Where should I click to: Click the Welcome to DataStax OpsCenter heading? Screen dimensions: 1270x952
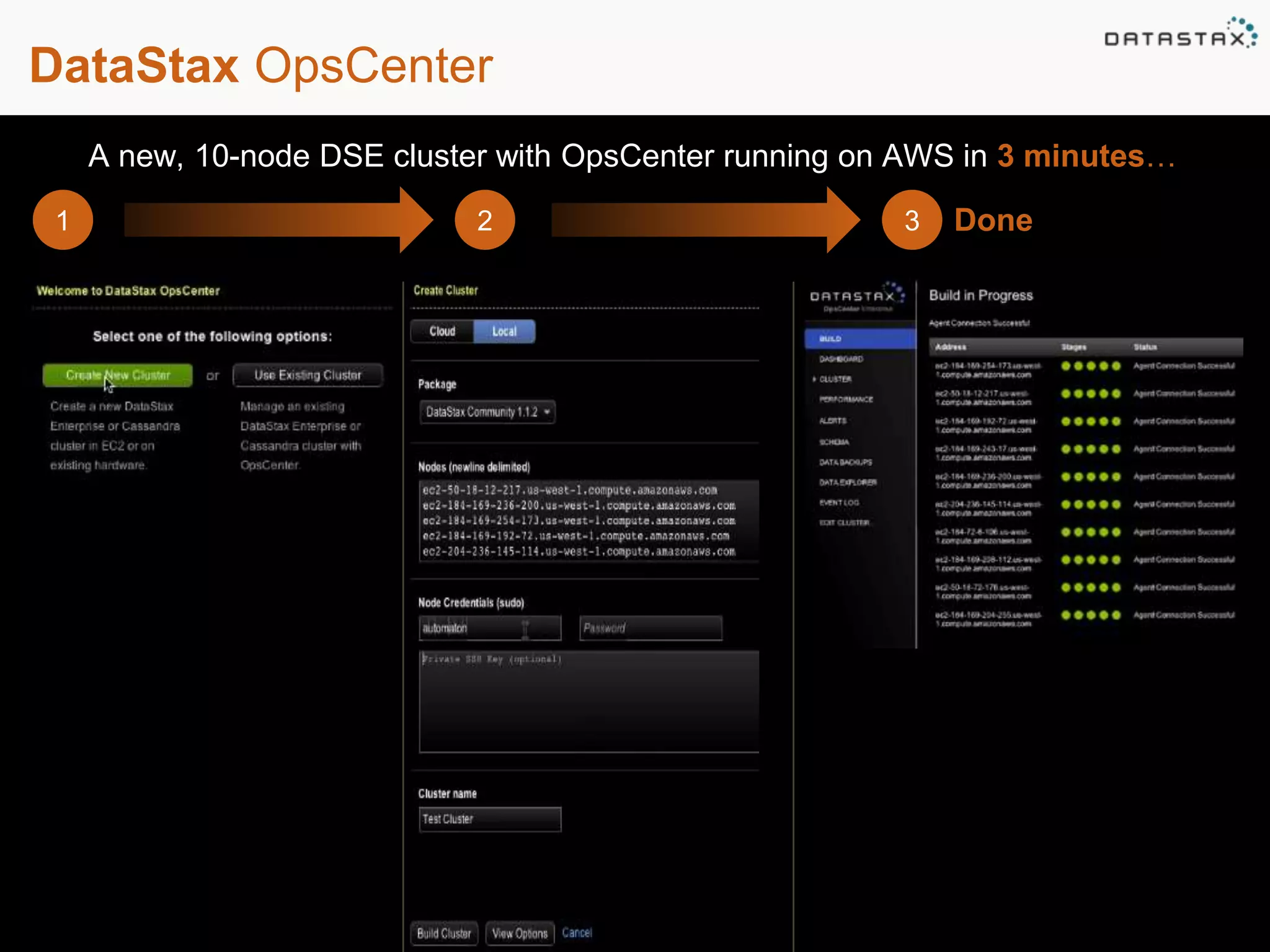pyautogui.click(x=128, y=291)
